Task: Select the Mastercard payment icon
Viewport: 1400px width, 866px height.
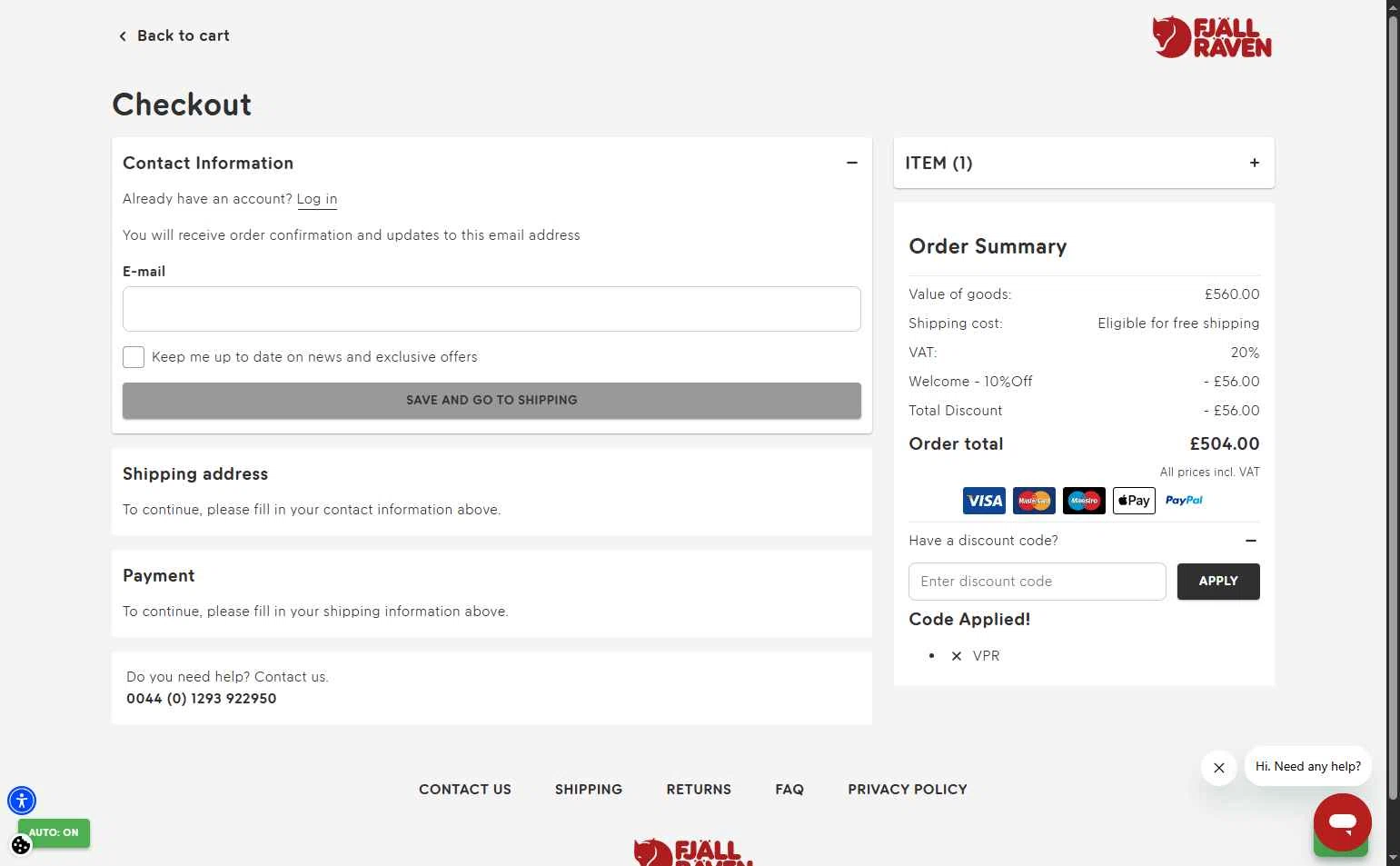Action: click(1034, 501)
